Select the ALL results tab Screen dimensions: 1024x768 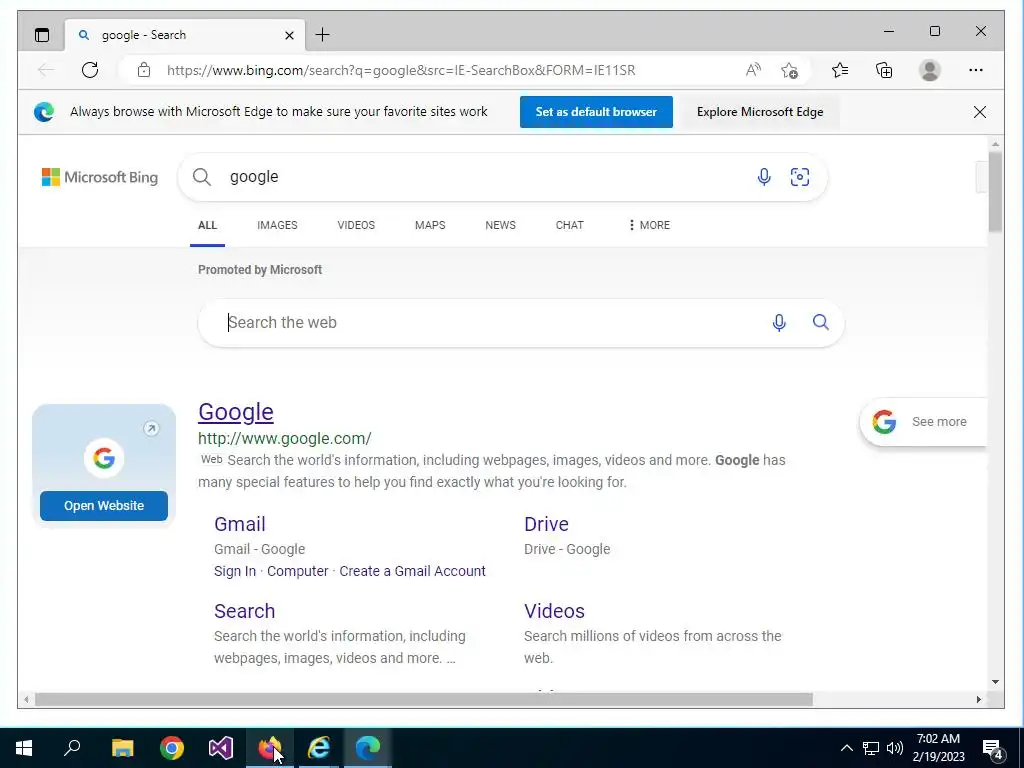[207, 225]
